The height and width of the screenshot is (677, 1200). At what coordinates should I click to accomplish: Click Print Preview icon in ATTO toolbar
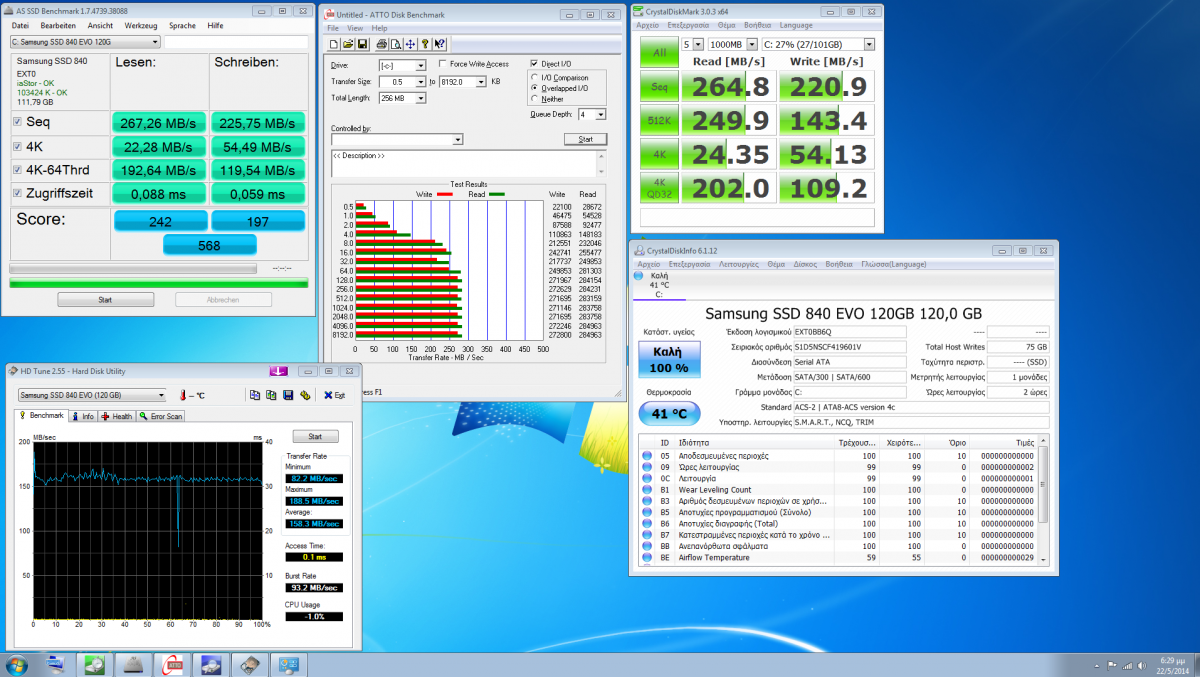[396, 44]
